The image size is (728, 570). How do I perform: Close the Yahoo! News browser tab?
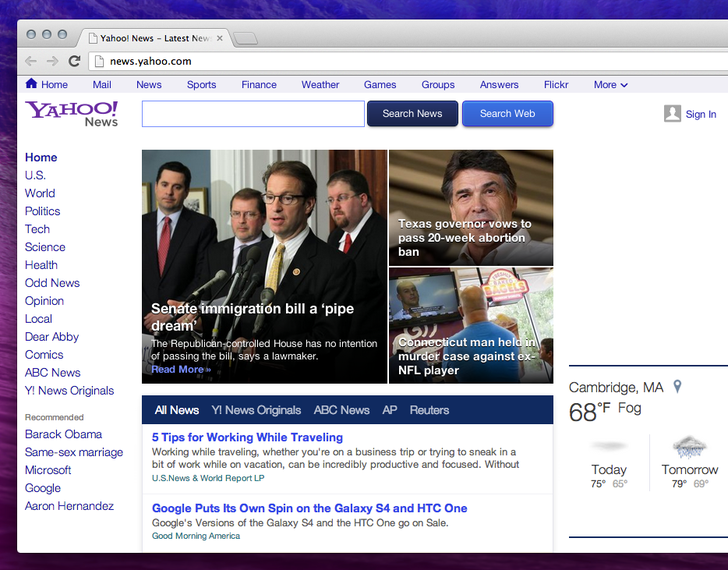point(220,38)
